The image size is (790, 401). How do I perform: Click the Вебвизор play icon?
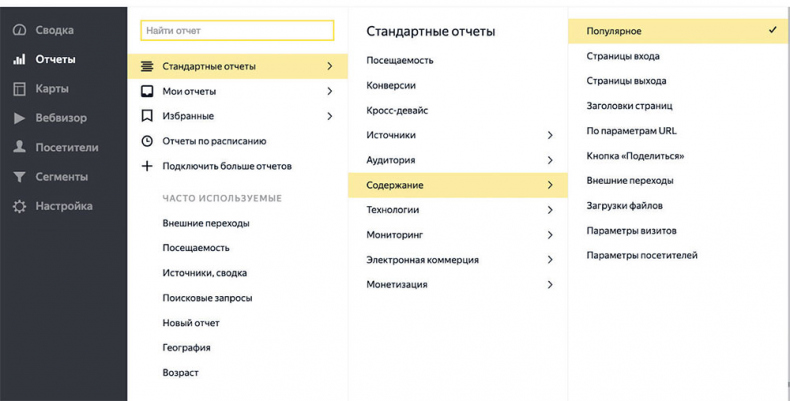19,118
